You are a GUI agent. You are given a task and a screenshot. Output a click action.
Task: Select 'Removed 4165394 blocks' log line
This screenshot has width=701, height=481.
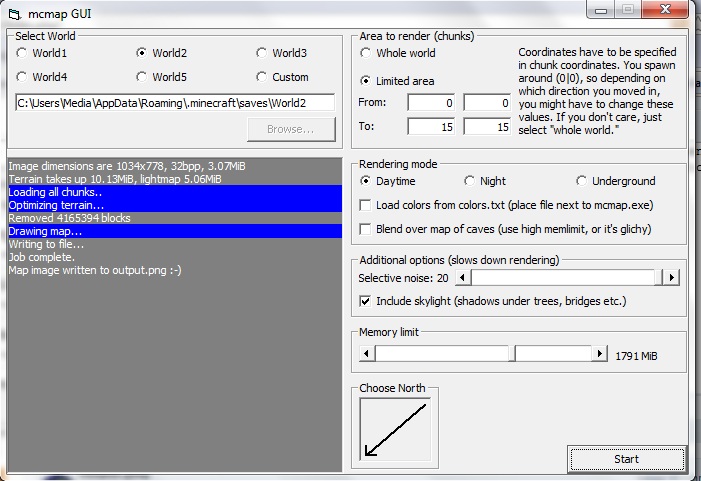pos(175,218)
